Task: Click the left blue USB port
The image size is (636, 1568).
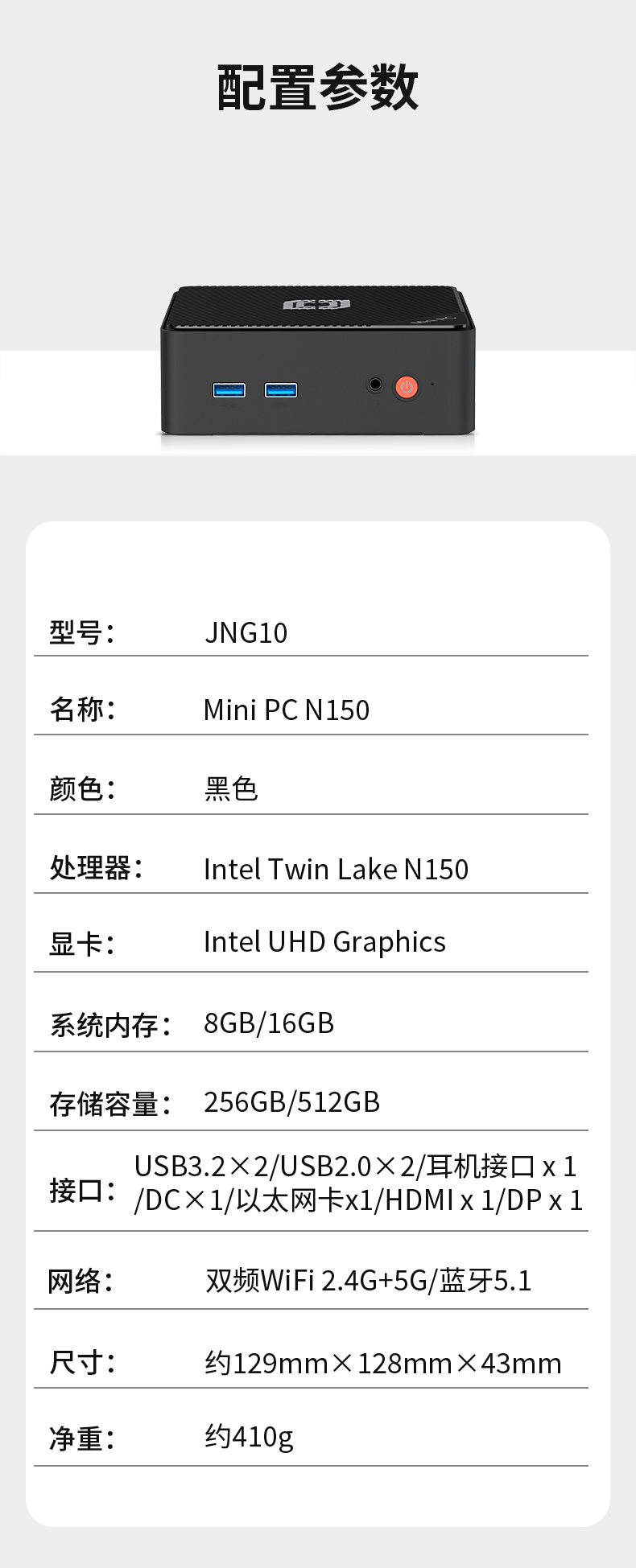Action: click(x=229, y=390)
